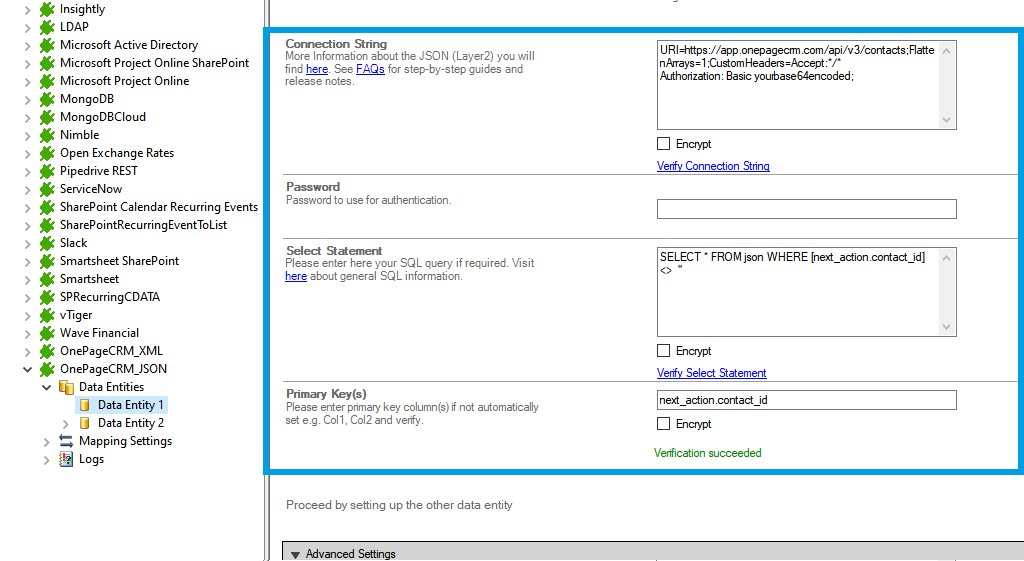The image size is (1024, 561).
Task: Click the Data Entity 2 database icon
Action: [85, 423]
